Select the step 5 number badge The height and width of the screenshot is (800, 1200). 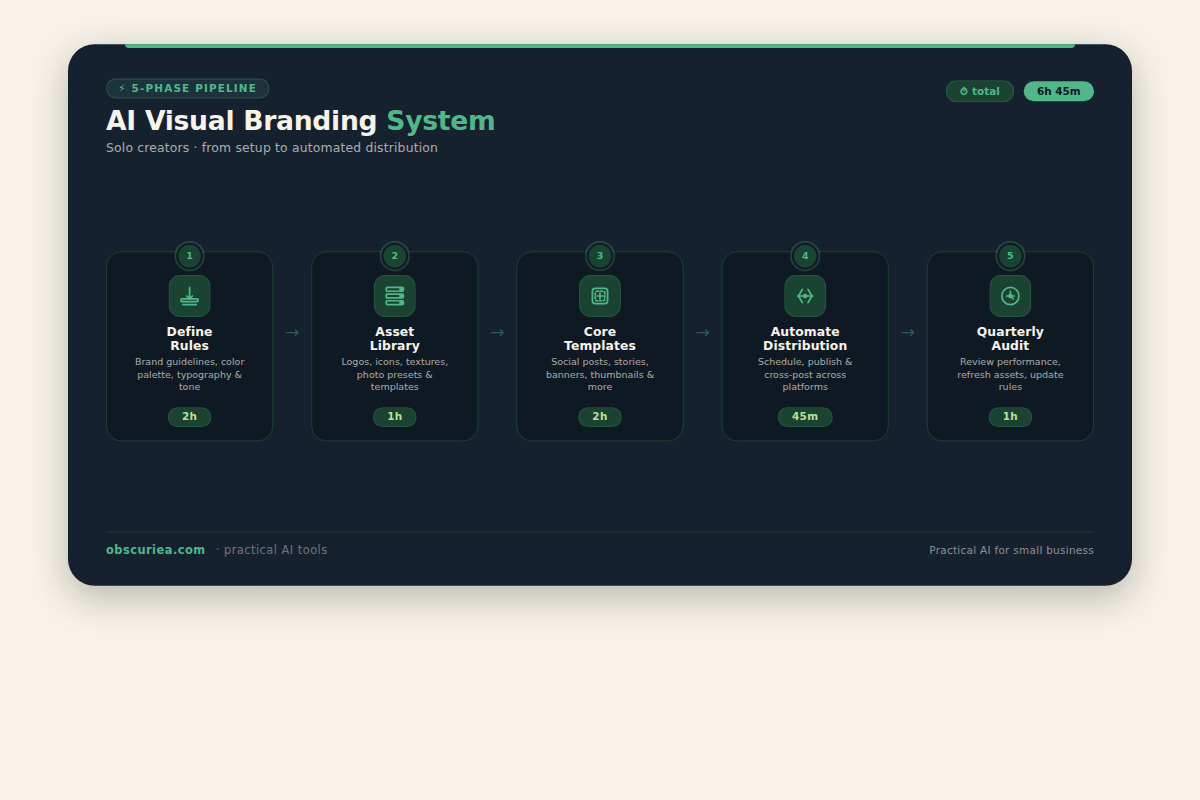[x=1010, y=256]
